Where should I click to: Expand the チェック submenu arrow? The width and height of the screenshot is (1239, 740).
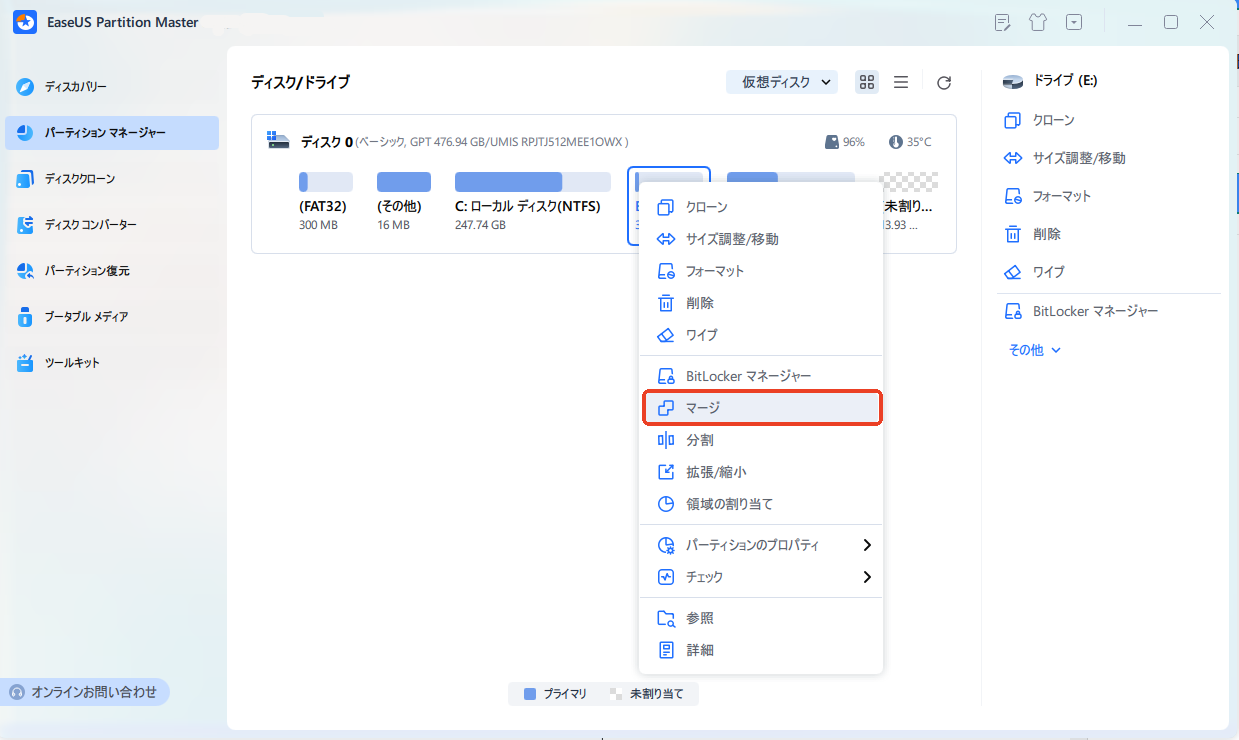point(868,577)
